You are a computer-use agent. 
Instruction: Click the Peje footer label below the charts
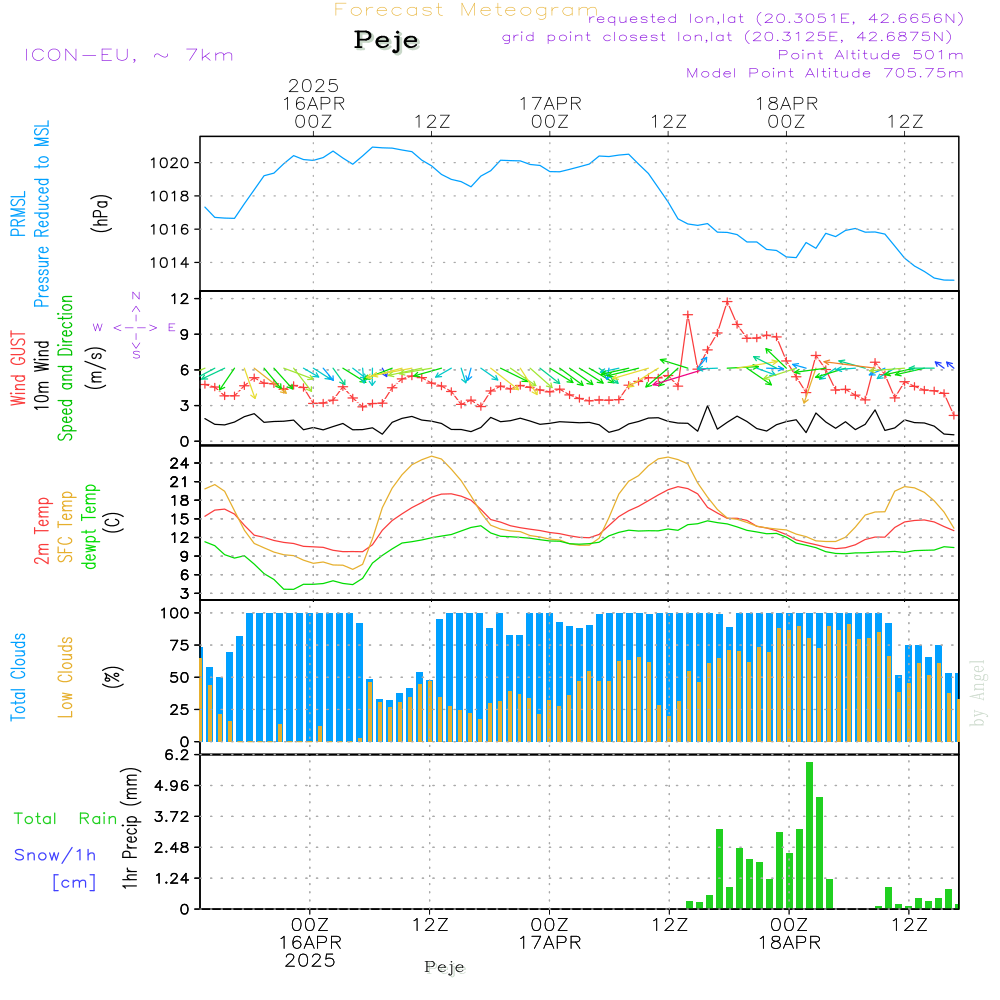(445, 967)
